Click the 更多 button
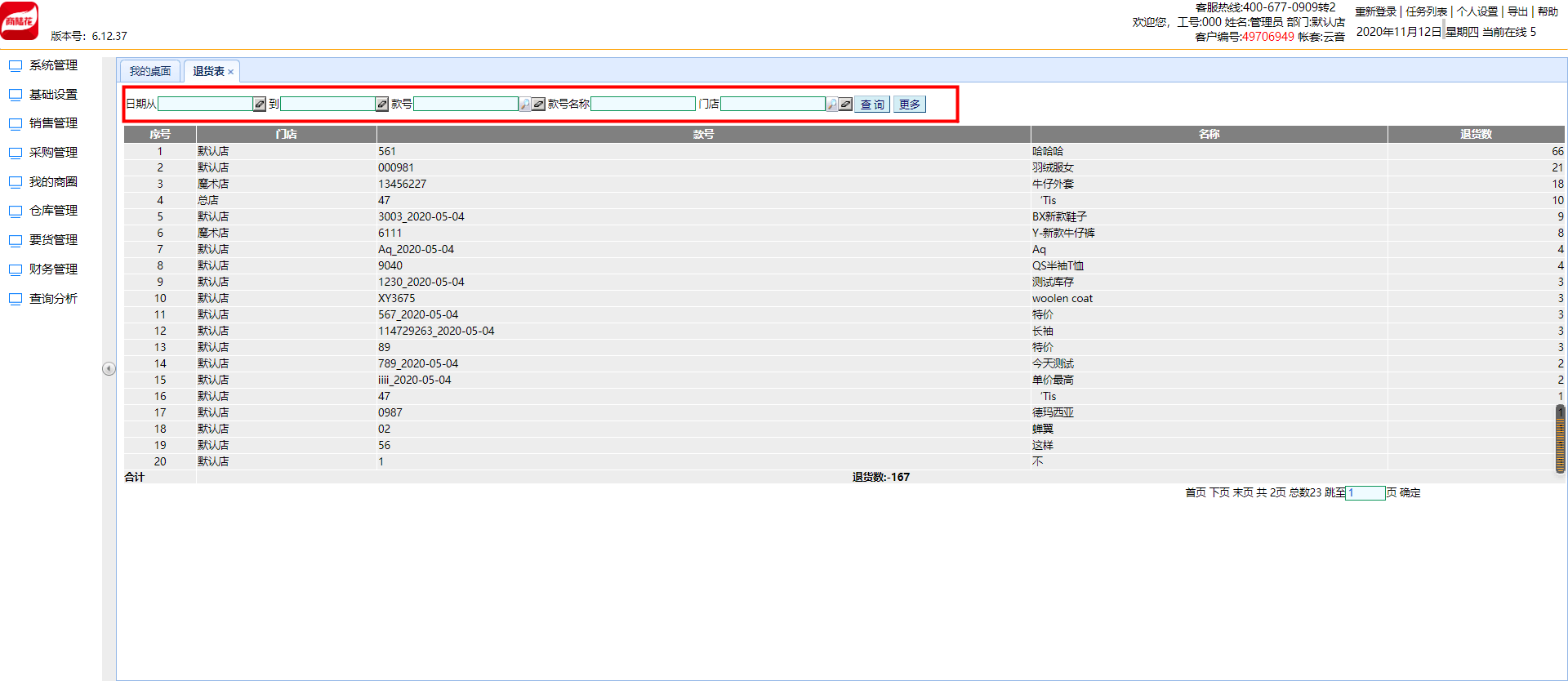The width and height of the screenshot is (1568, 681). tap(909, 105)
